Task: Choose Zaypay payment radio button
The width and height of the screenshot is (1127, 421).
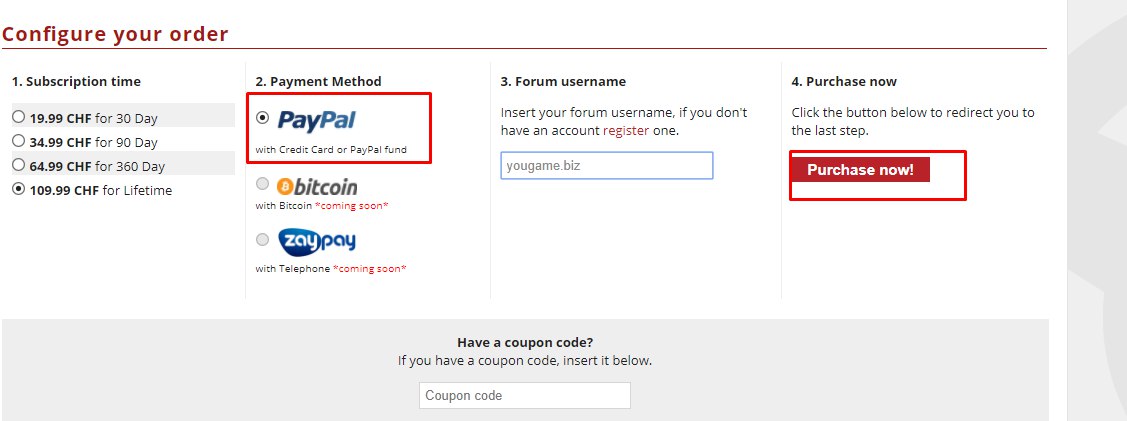Action: (263, 239)
